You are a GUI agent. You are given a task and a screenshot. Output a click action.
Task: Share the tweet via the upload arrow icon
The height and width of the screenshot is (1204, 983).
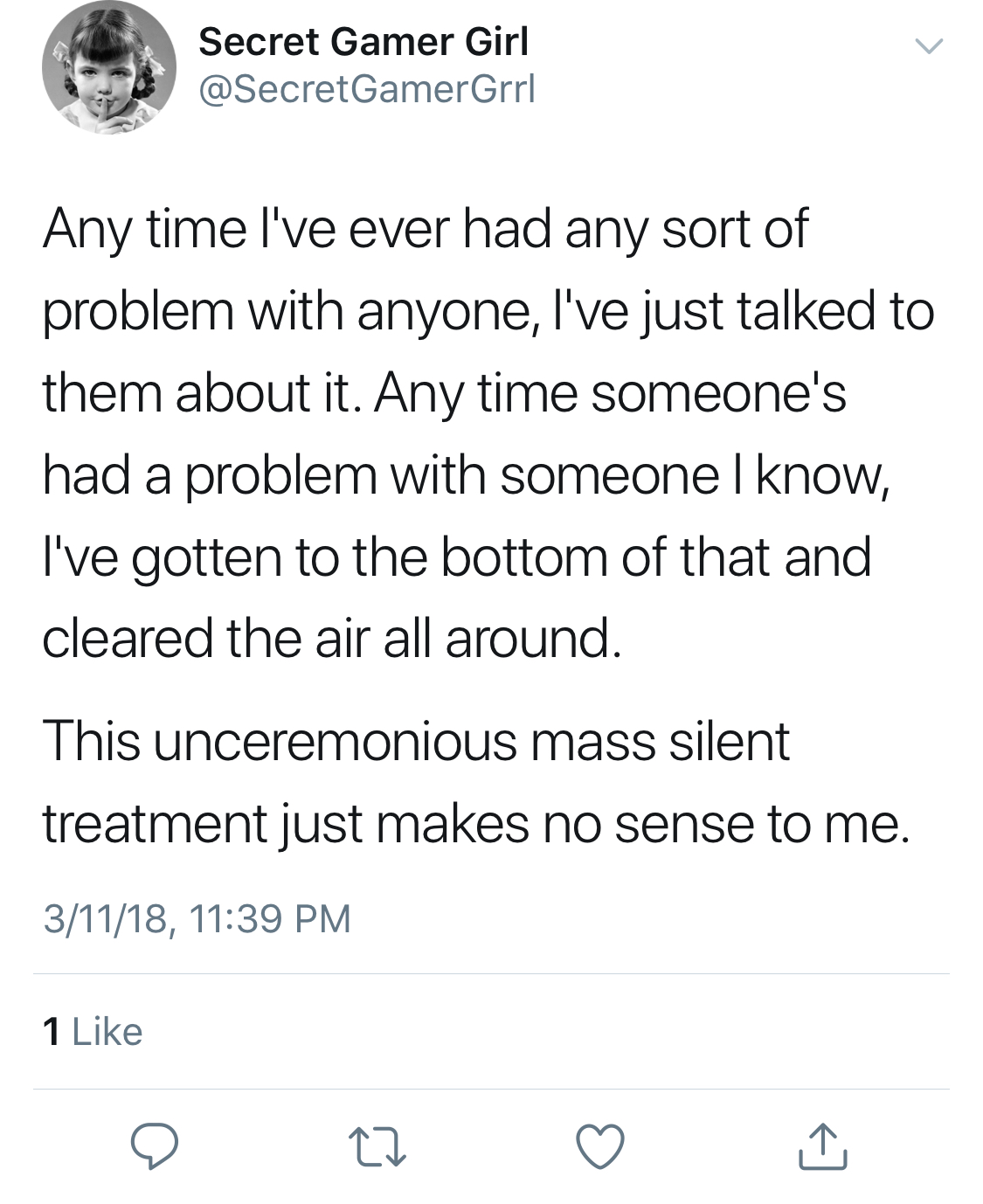(822, 1146)
